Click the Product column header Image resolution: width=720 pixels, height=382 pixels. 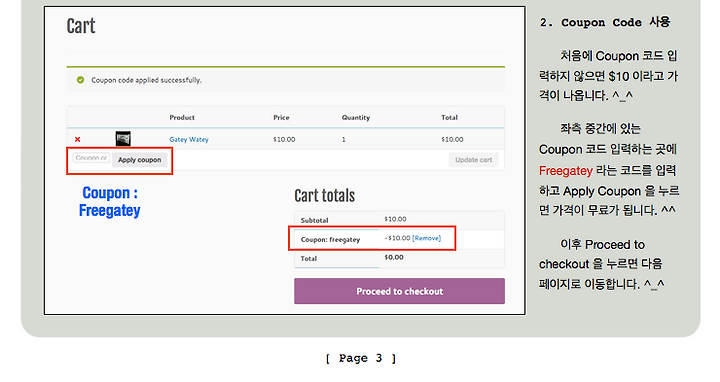click(x=182, y=118)
